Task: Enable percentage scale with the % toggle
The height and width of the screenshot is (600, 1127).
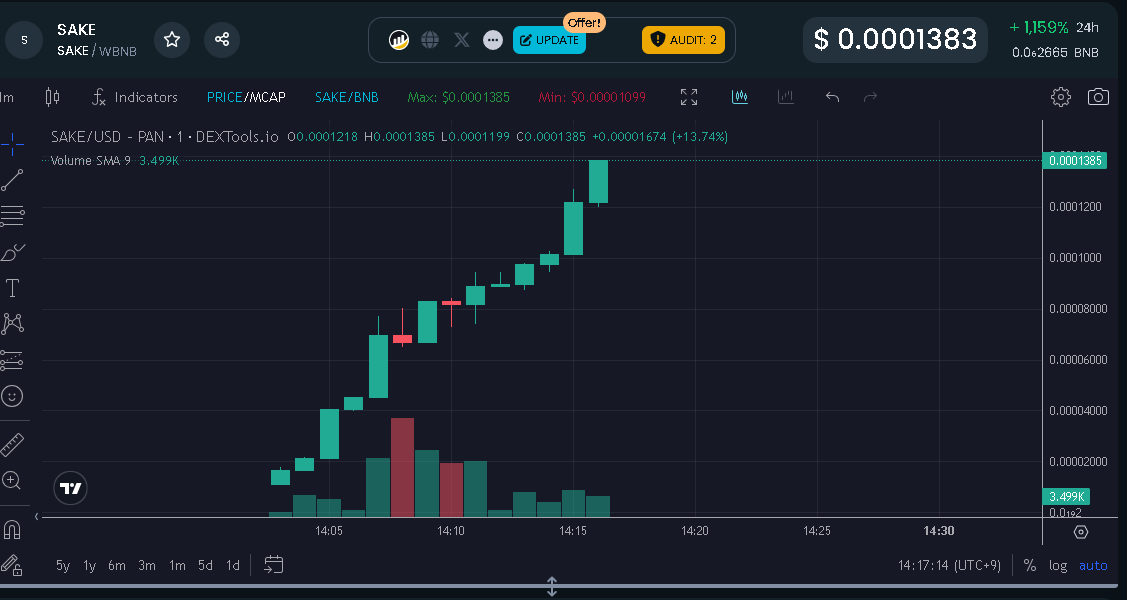Action: (x=1029, y=565)
